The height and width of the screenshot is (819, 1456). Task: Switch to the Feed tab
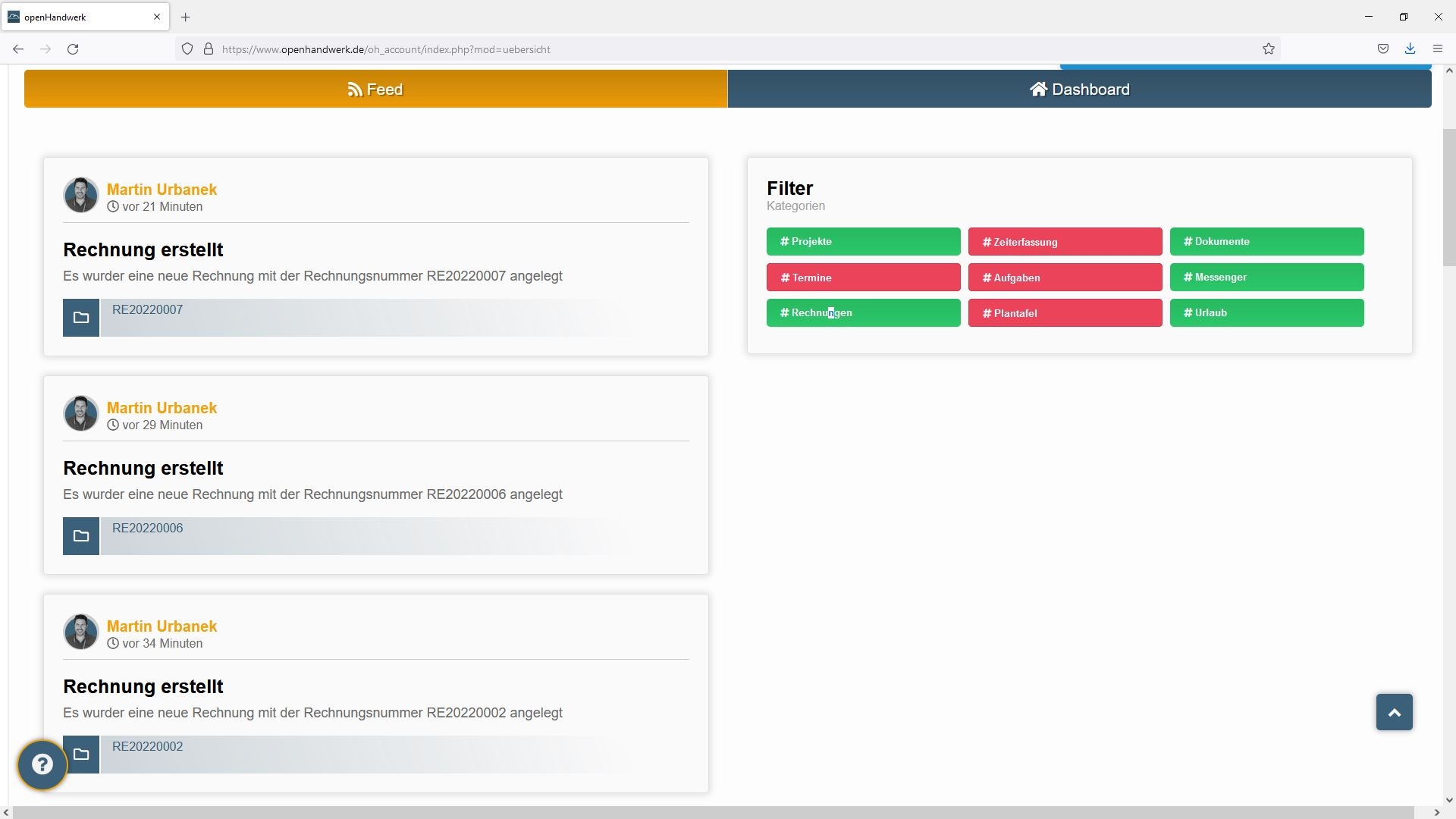(375, 89)
